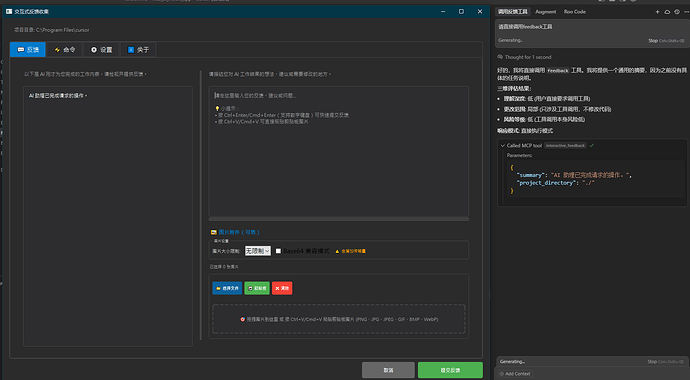
Task: Open the 命令 tab
Action: (64, 50)
